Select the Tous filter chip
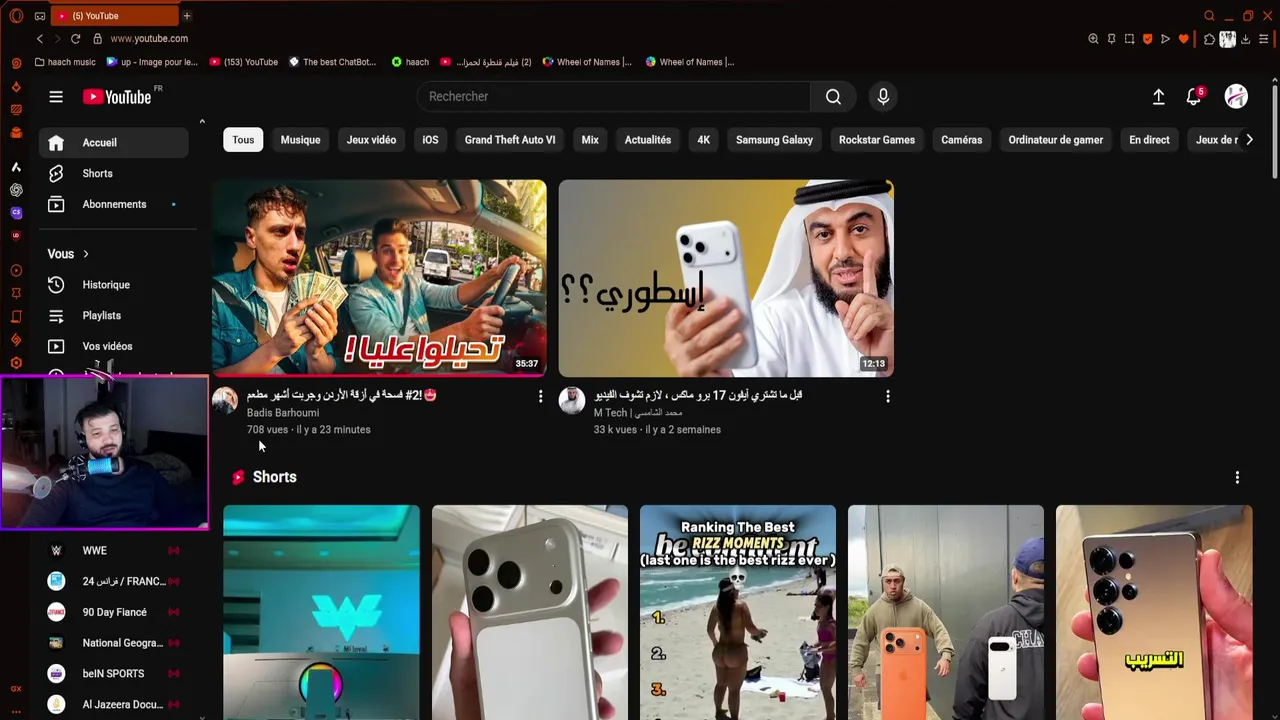The image size is (1280, 720). 243,140
